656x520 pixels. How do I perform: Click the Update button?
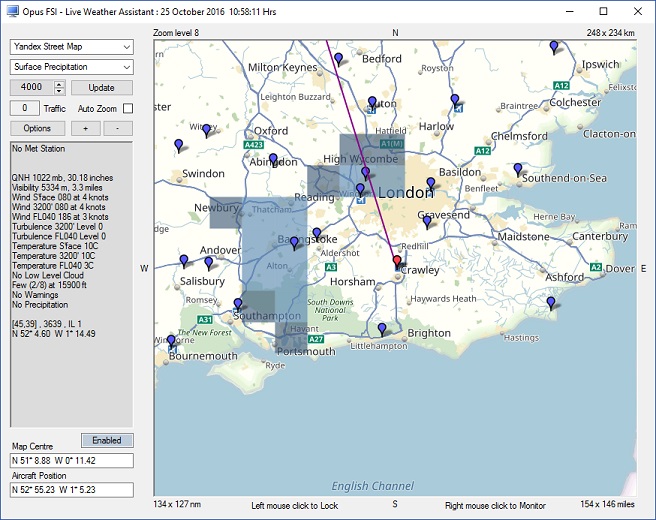click(102, 87)
